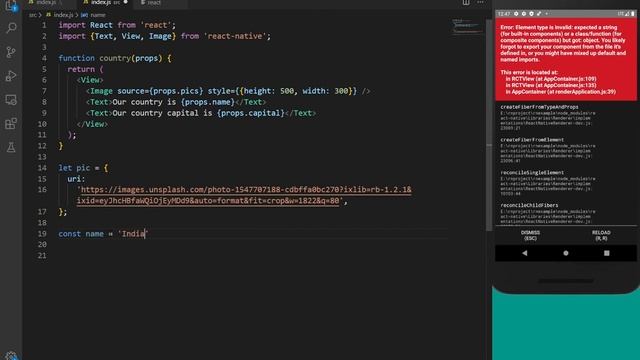
Task: Click line number 12 in the gutter
Action: pyautogui.click(x=42, y=146)
